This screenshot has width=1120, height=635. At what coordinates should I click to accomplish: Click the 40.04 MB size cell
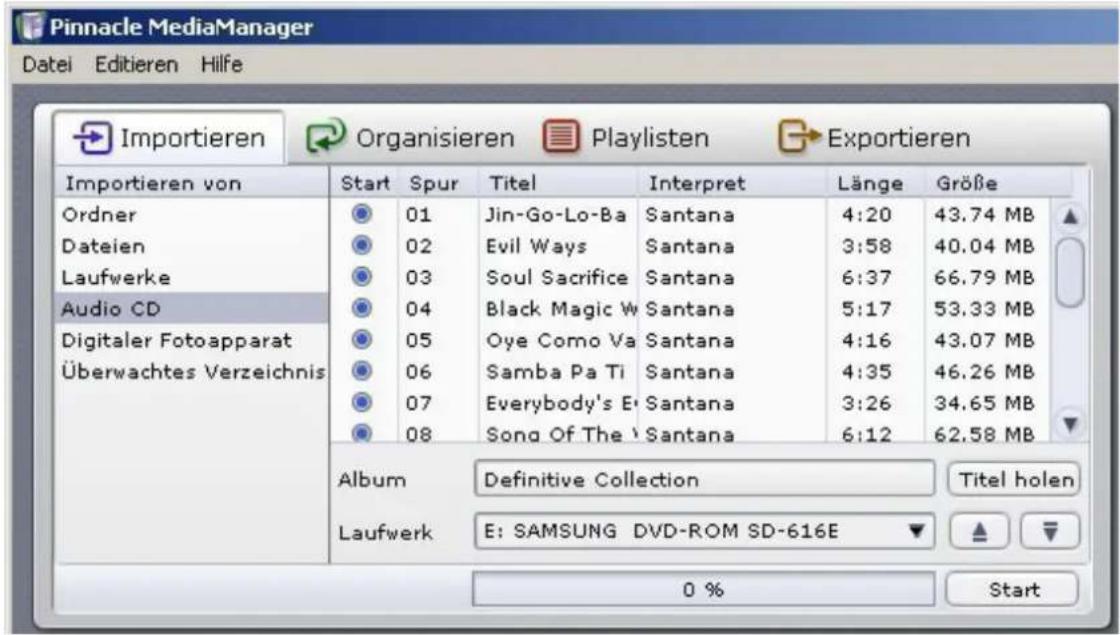pos(984,246)
